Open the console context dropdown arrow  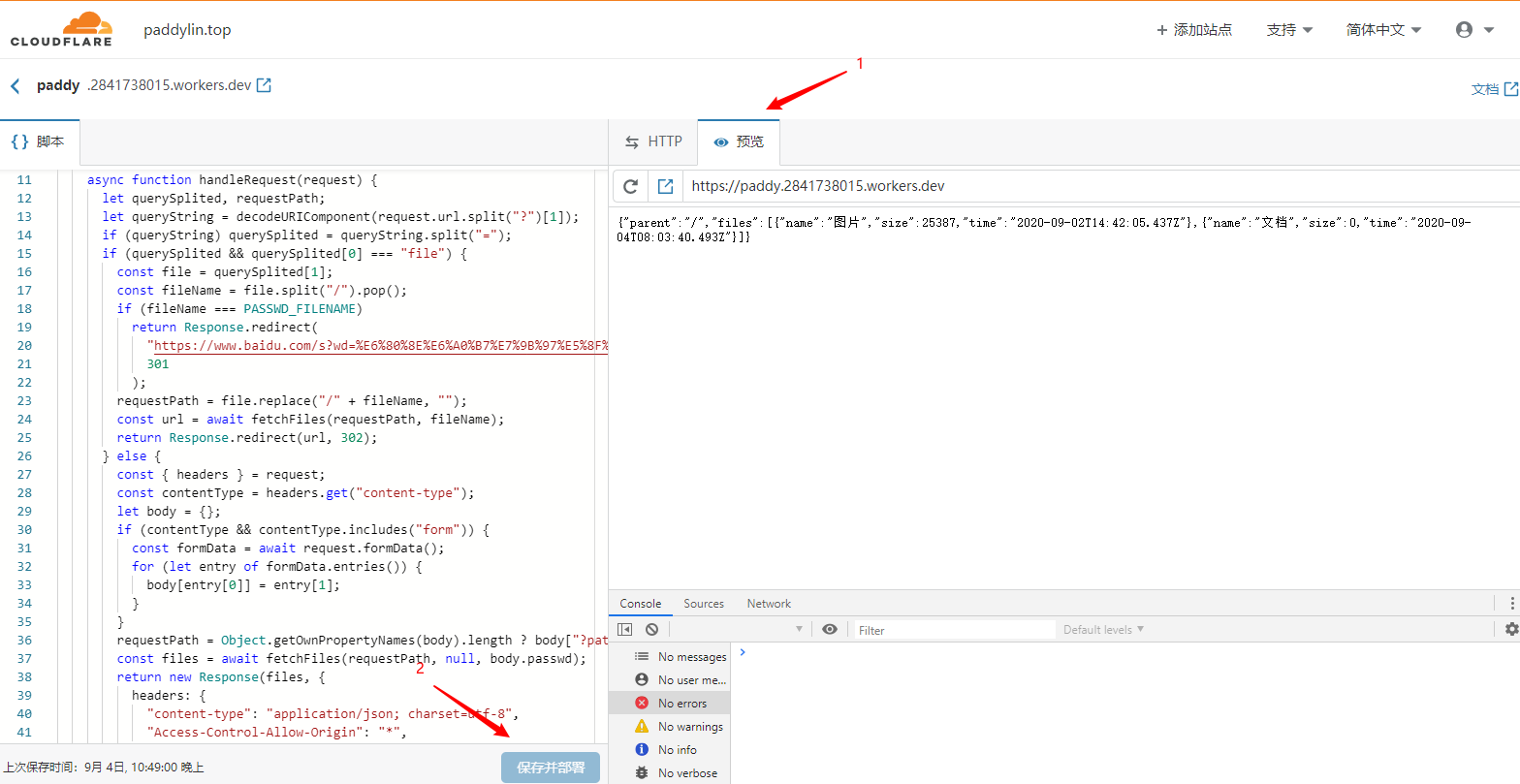pos(800,630)
